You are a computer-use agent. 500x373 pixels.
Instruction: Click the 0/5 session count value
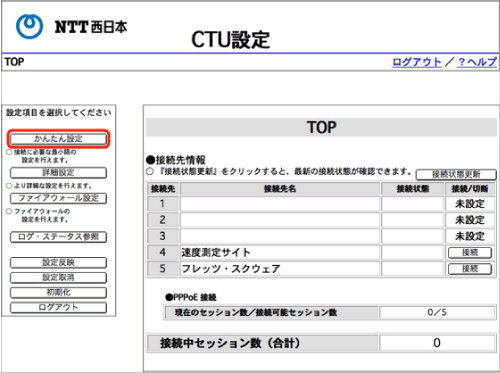coord(437,312)
